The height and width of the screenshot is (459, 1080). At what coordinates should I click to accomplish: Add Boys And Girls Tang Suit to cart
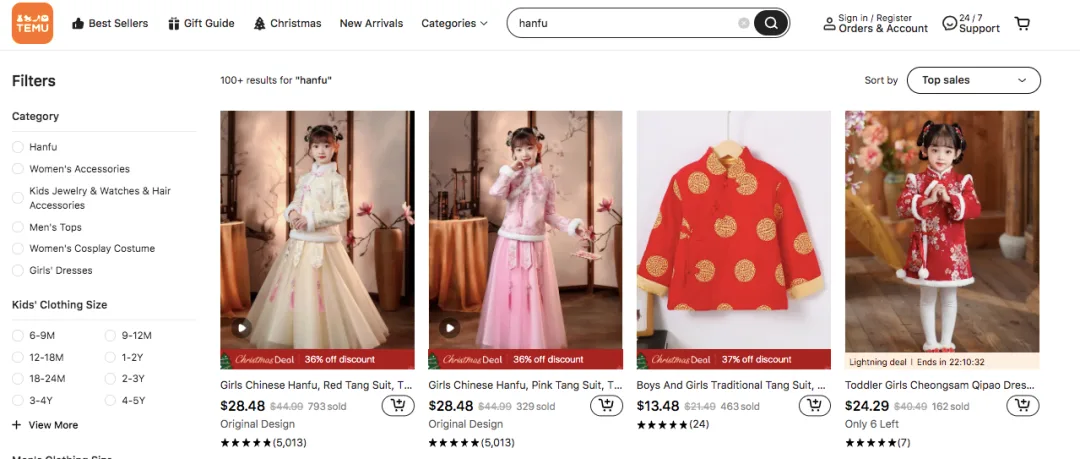point(815,406)
